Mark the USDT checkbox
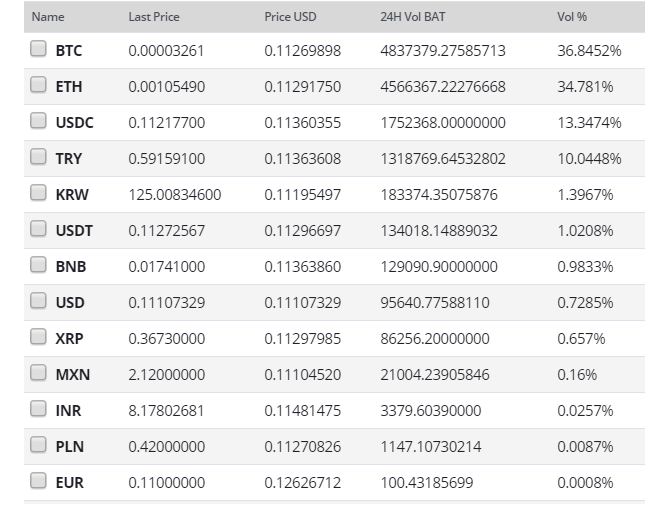This screenshot has height=517, width=645. [x=38, y=229]
